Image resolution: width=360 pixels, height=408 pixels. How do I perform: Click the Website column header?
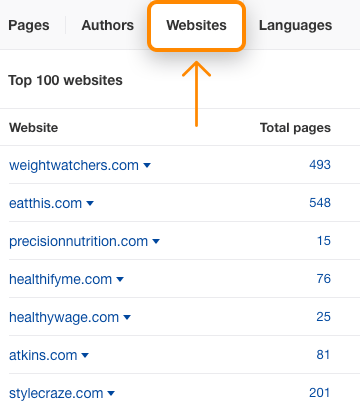coord(34,128)
